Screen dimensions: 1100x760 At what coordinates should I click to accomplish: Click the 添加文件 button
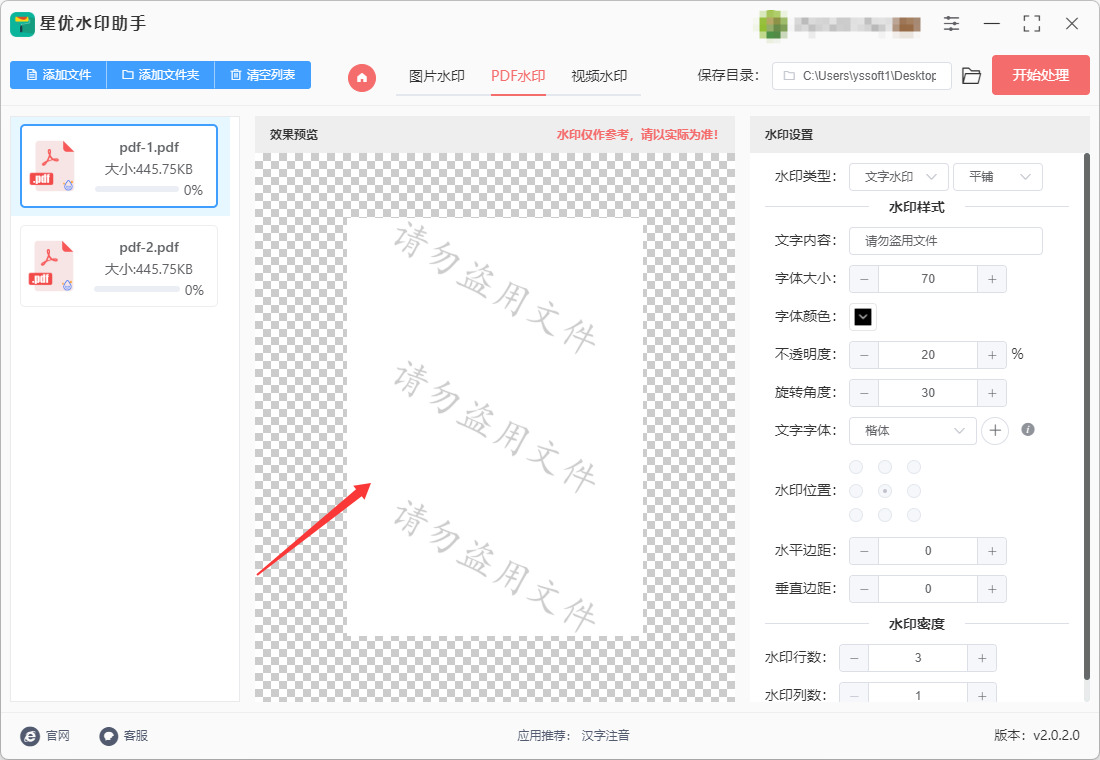[x=58, y=74]
